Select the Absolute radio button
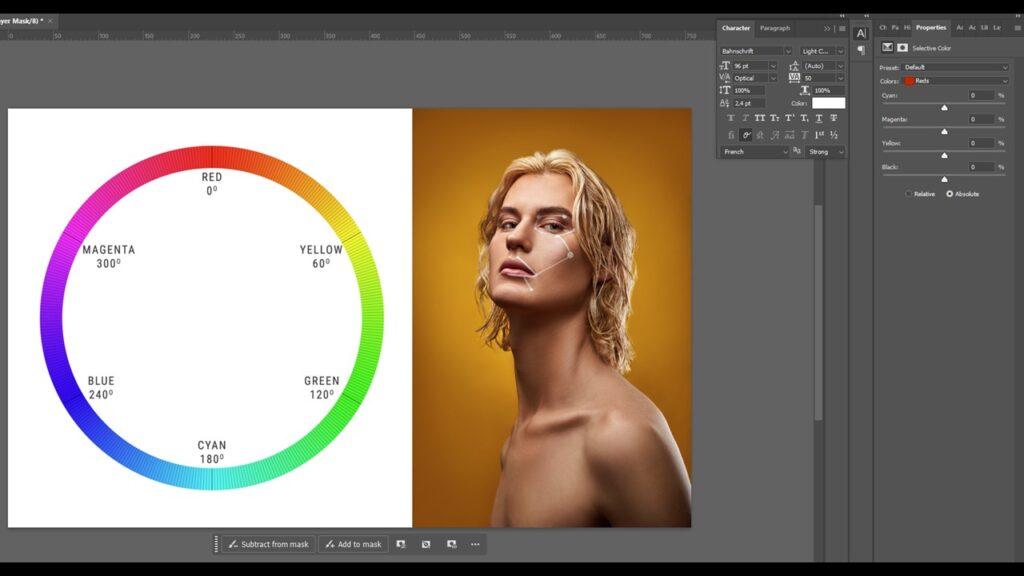This screenshot has height=576, width=1024. [x=950, y=194]
